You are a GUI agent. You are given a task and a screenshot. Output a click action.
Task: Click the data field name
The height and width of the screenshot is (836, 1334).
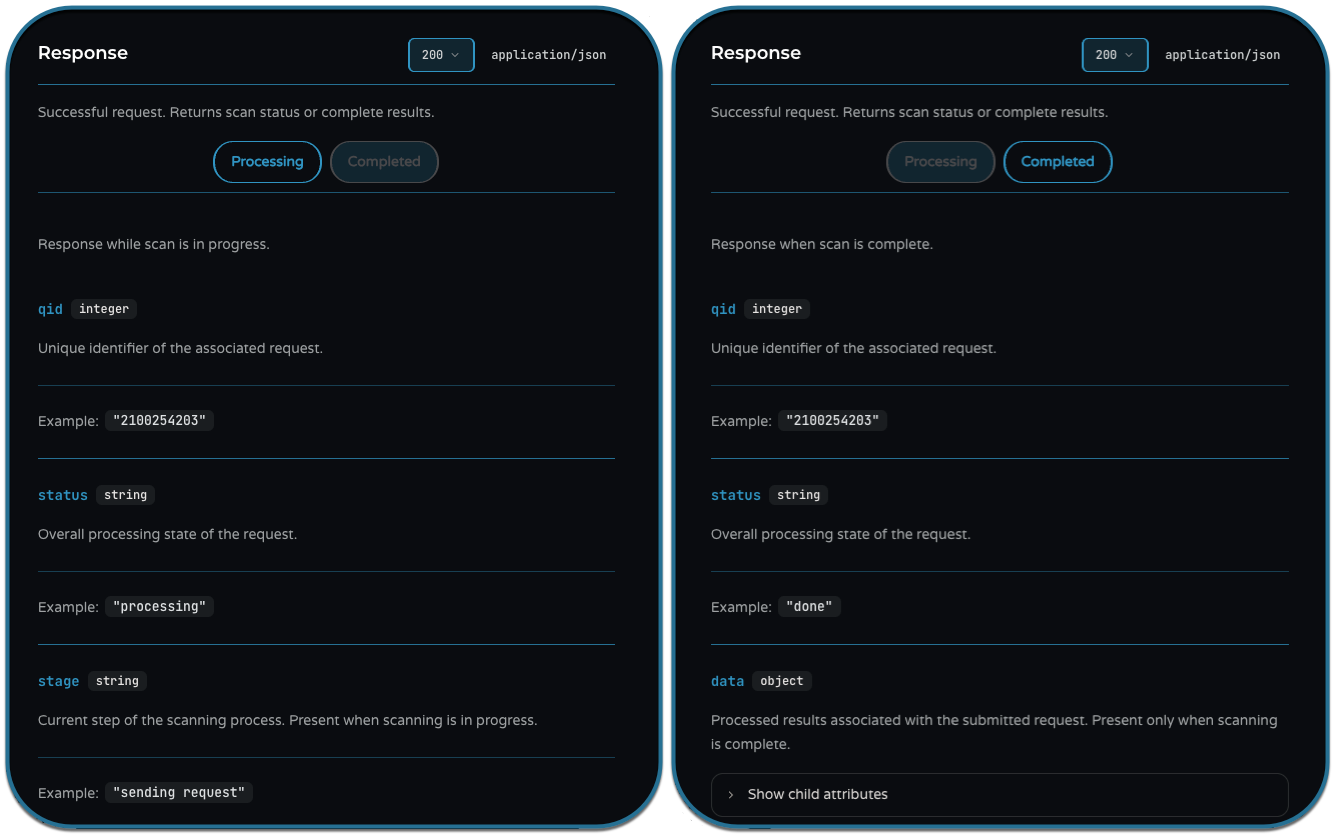point(727,681)
